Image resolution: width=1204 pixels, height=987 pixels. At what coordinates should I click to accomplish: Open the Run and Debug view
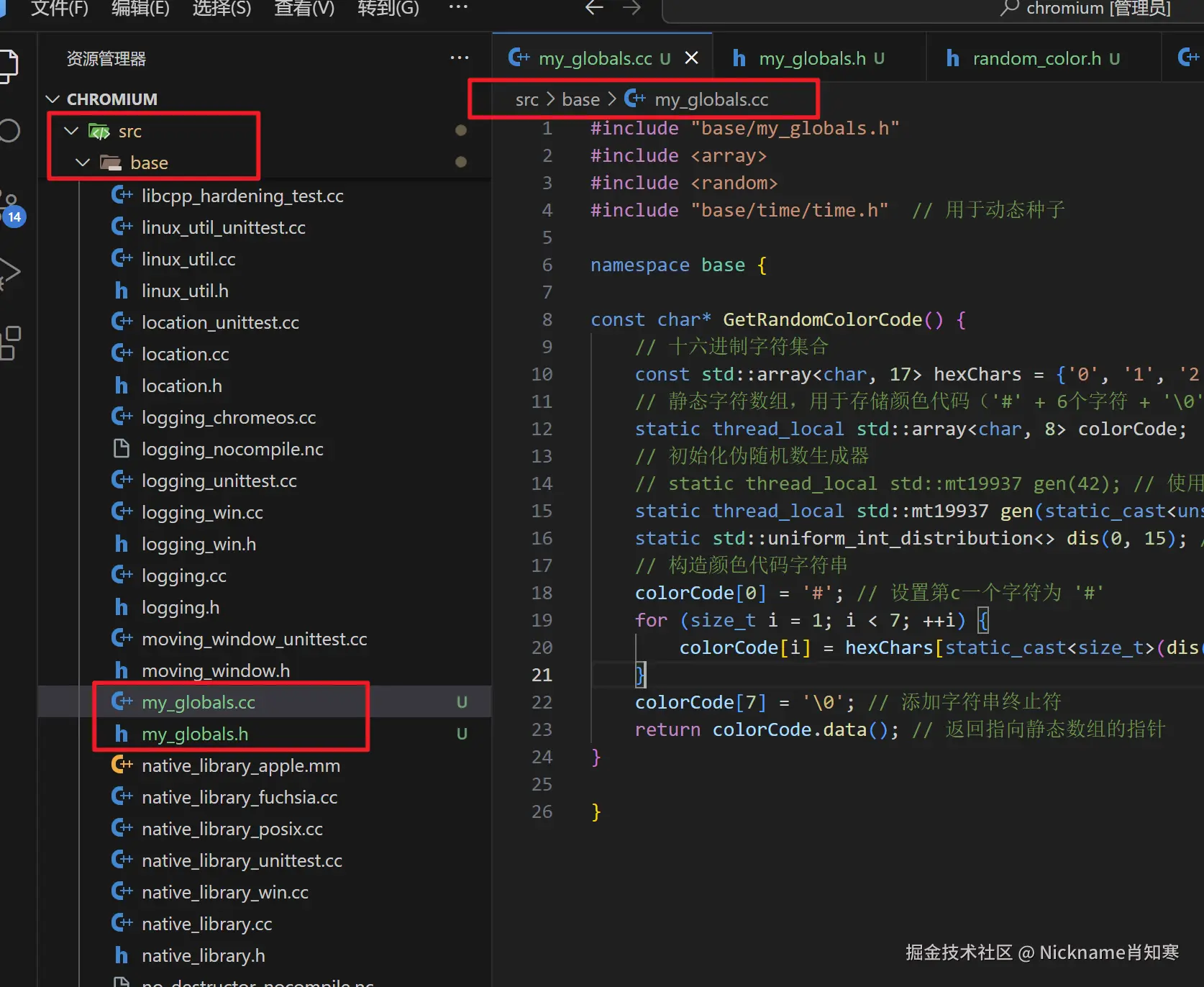(9, 273)
